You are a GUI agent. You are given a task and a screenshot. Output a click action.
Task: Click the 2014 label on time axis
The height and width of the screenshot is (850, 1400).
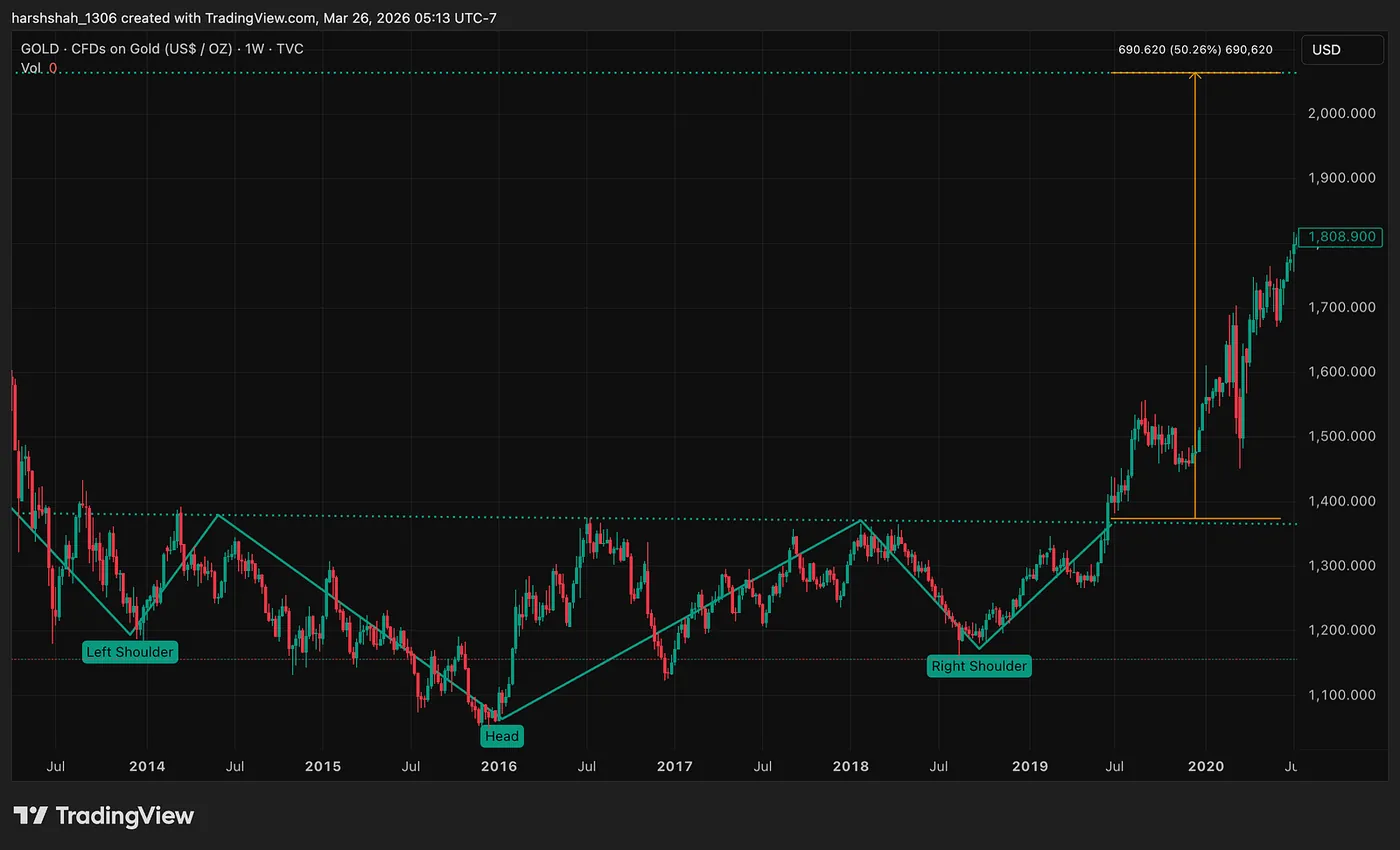pyautogui.click(x=147, y=766)
